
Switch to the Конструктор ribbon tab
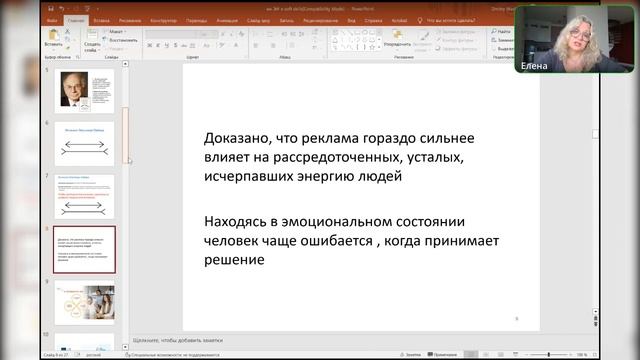click(163, 20)
